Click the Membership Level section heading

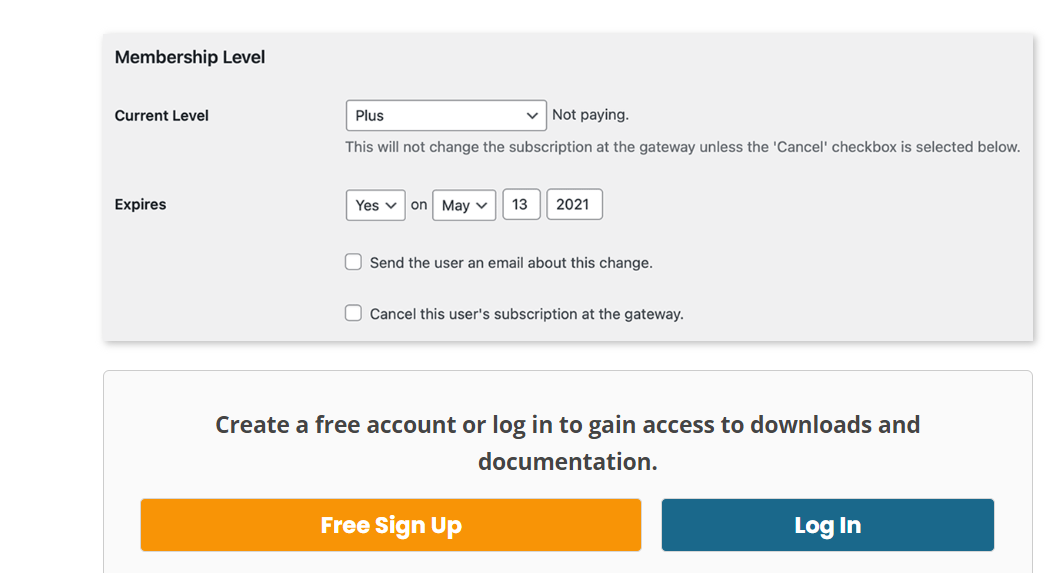(190, 57)
